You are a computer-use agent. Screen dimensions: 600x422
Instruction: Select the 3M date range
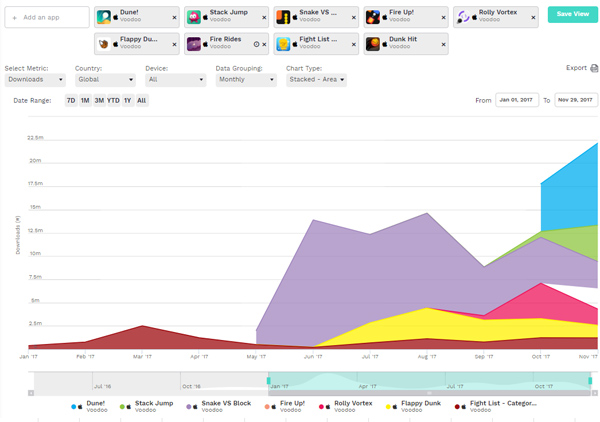99,101
